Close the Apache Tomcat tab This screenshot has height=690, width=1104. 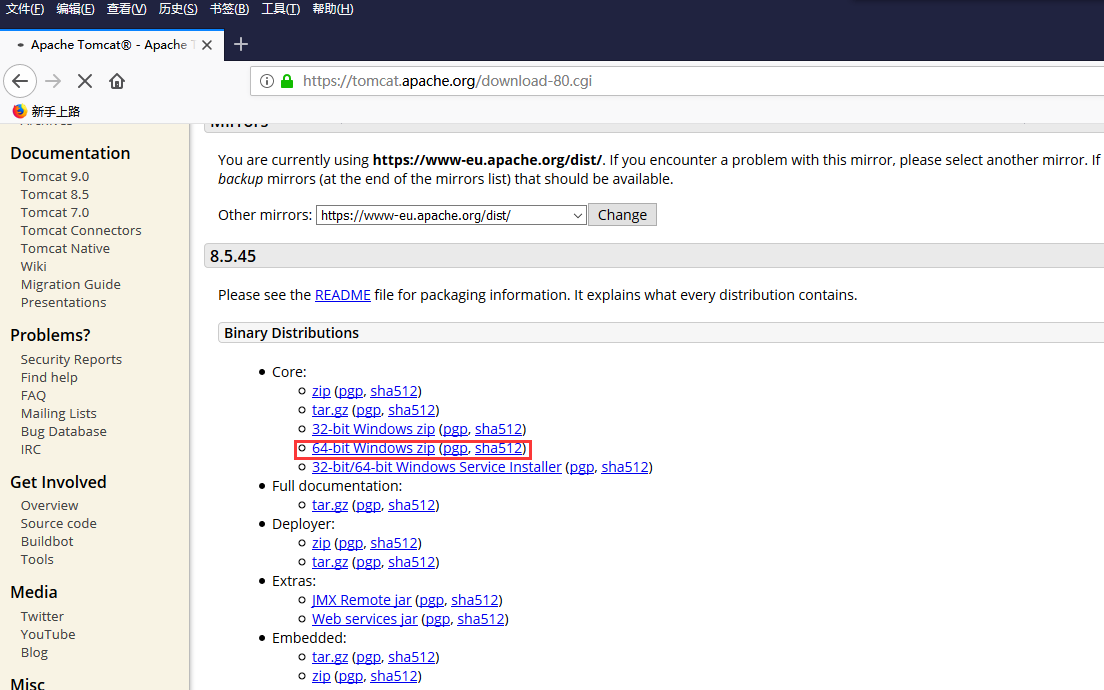click(207, 45)
